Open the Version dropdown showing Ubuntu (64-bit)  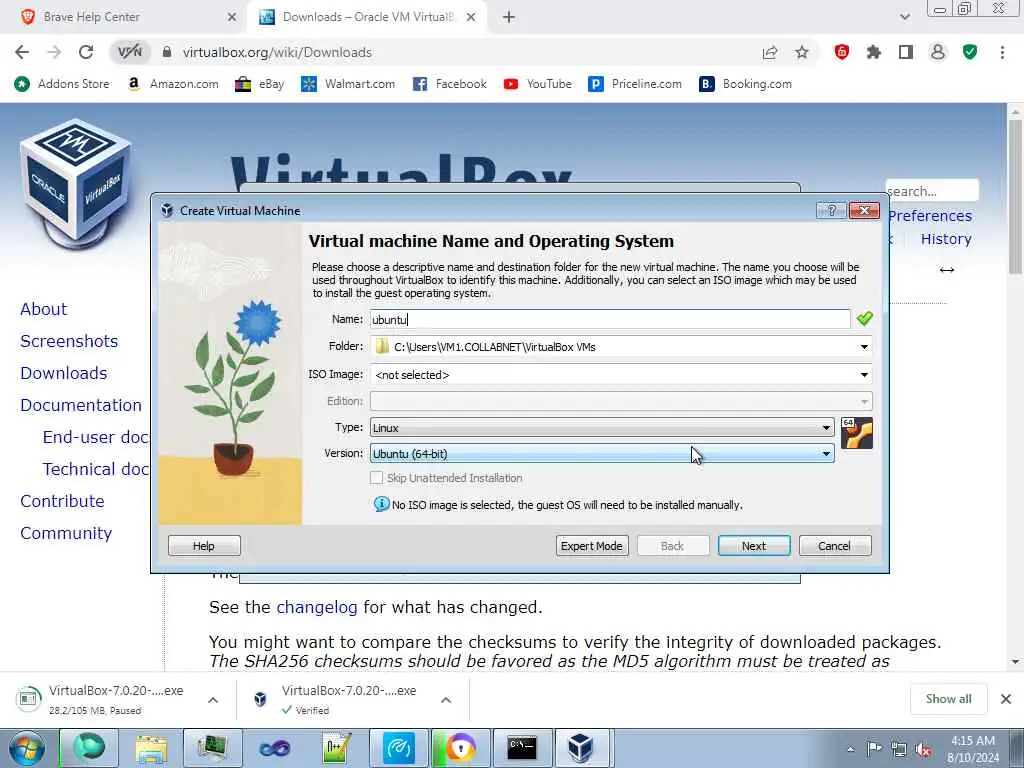[x=601, y=454]
